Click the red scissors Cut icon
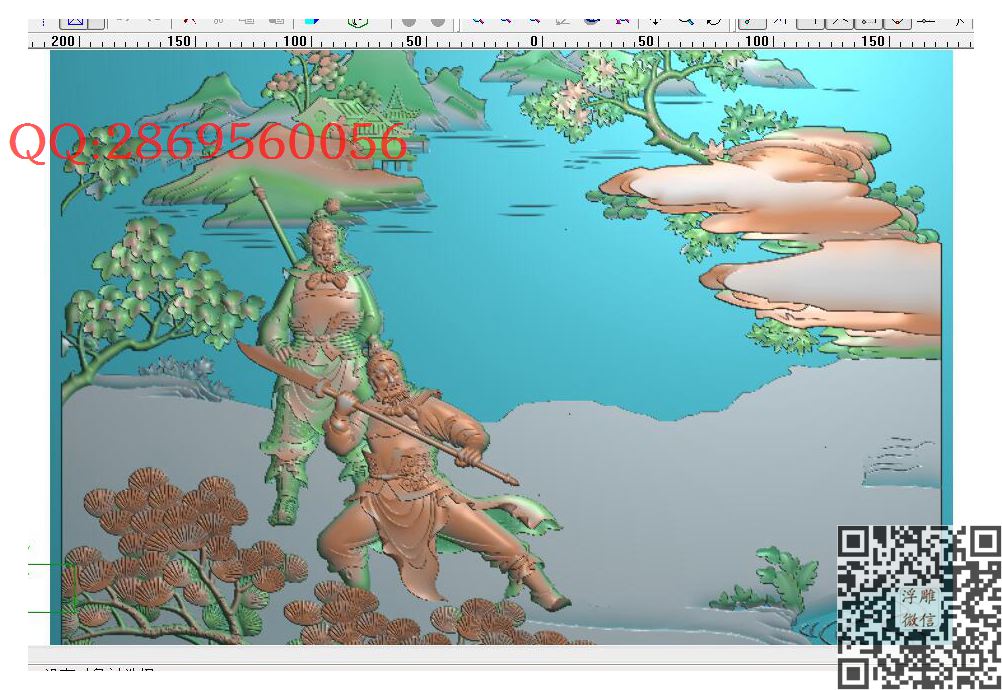1002x690 pixels. click(x=189, y=19)
